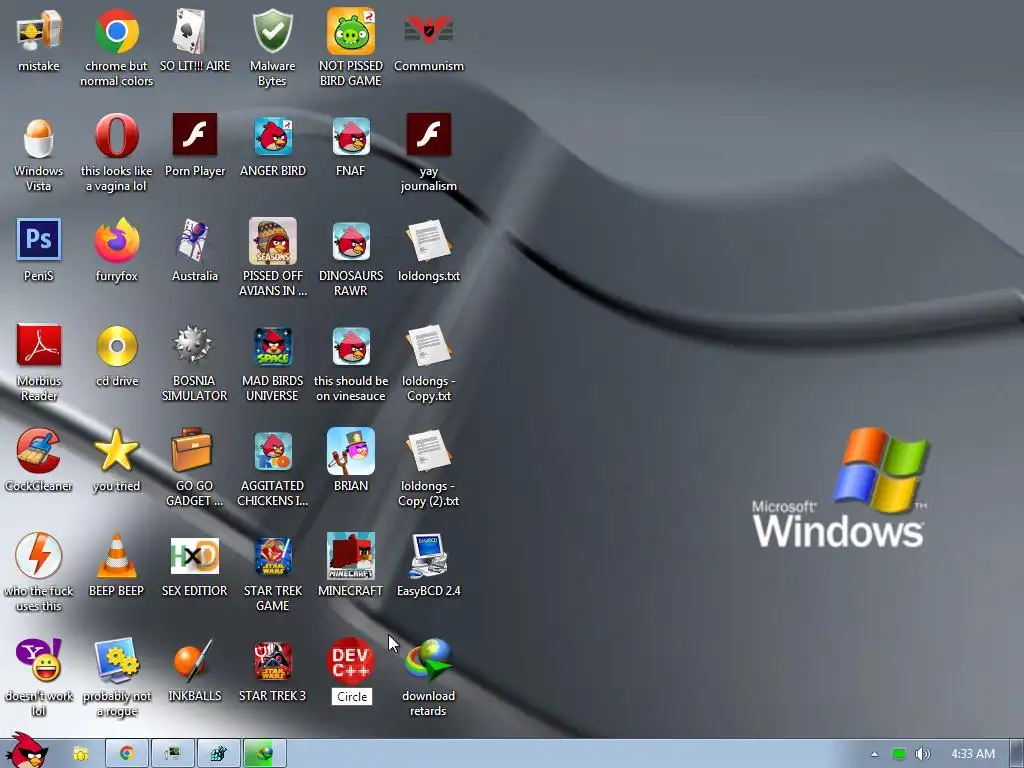Switch to Chrome in the taskbar
Image resolution: width=1024 pixels, height=768 pixels.
pyautogui.click(x=127, y=754)
